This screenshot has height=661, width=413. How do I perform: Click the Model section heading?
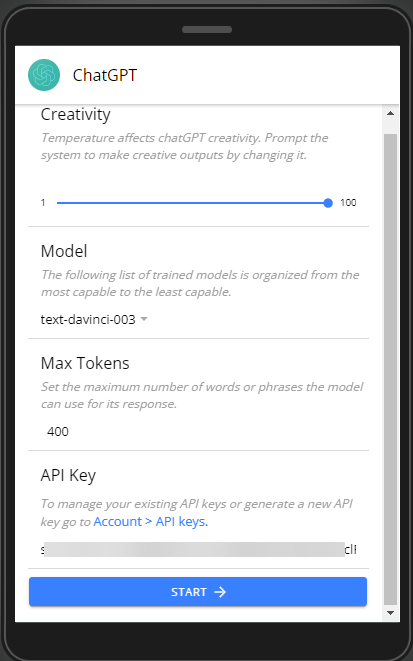(x=64, y=251)
